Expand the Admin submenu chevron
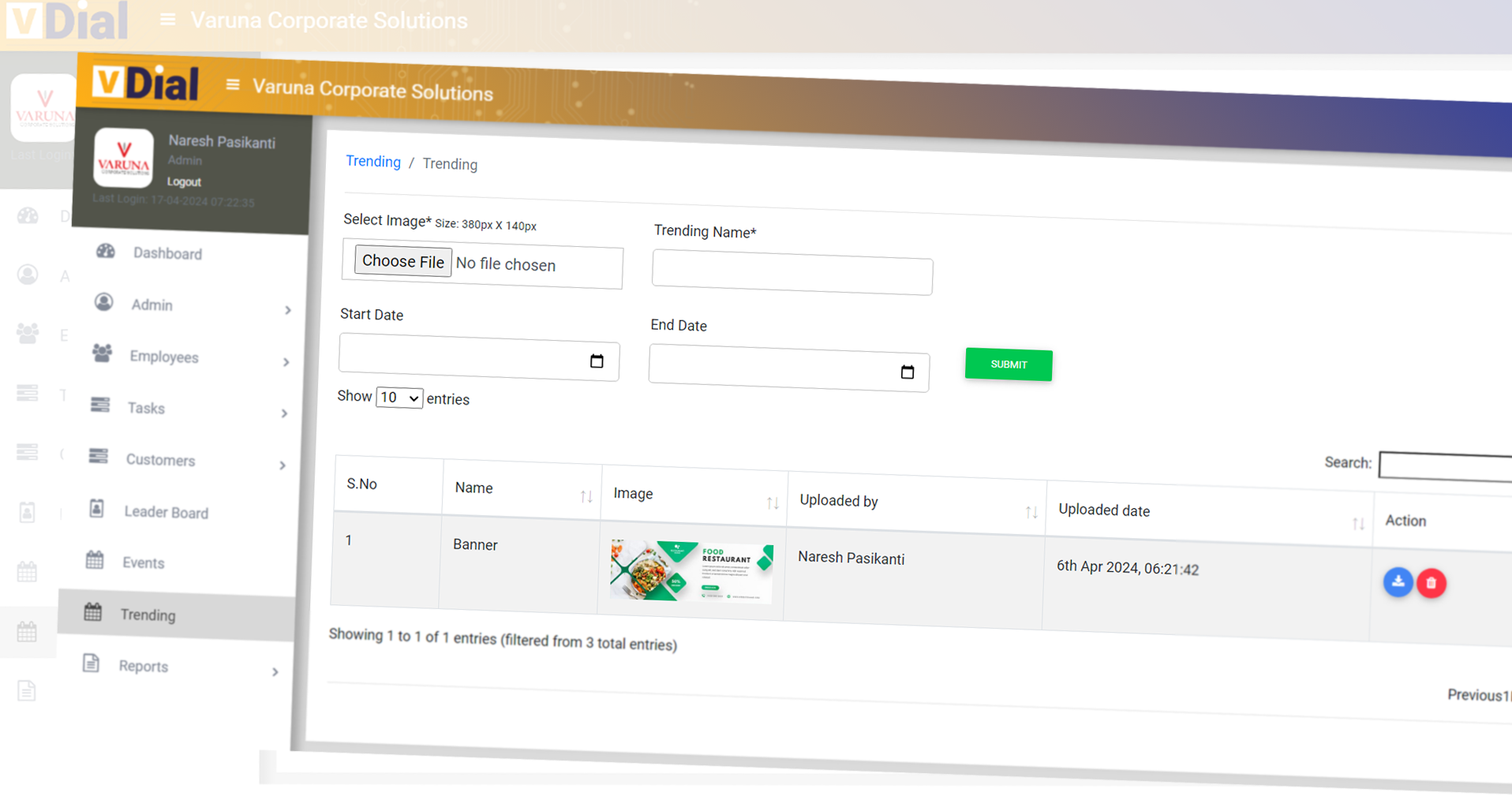 pos(287,310)
